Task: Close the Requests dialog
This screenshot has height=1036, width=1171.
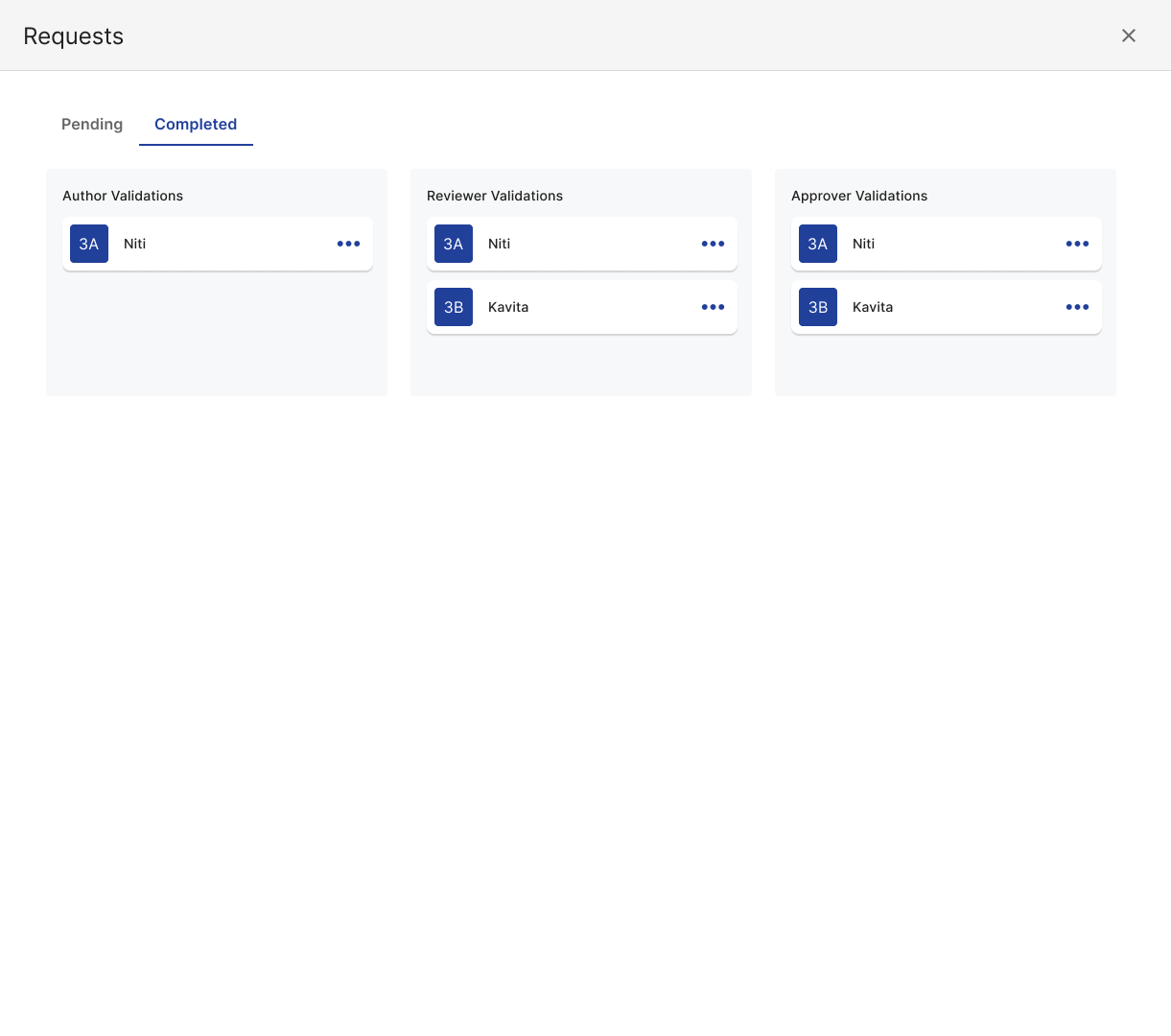Action: pyautogui.click(x=1129, y=35)
